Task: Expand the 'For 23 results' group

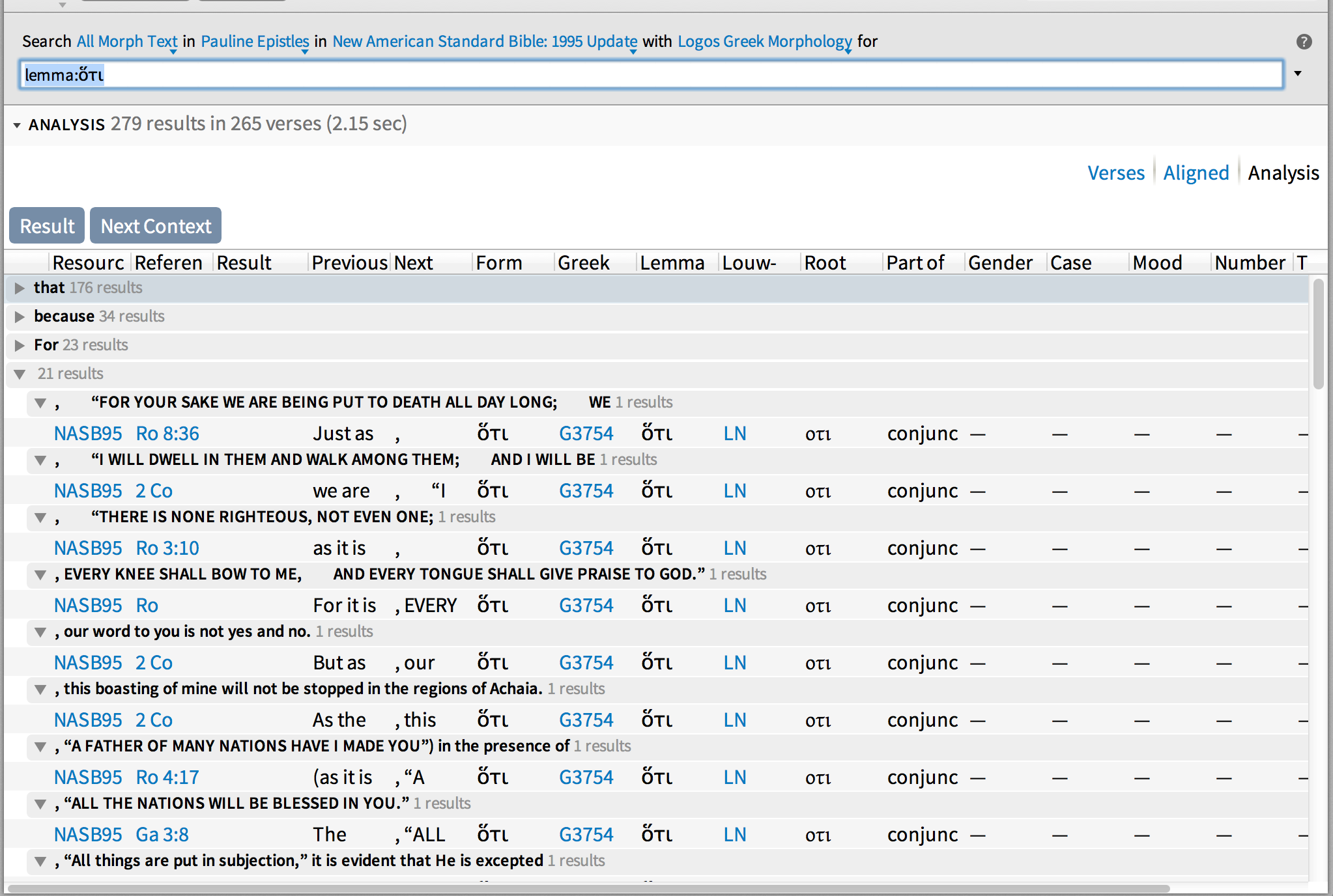Action: pyautogui.click(x=20, y=345)
